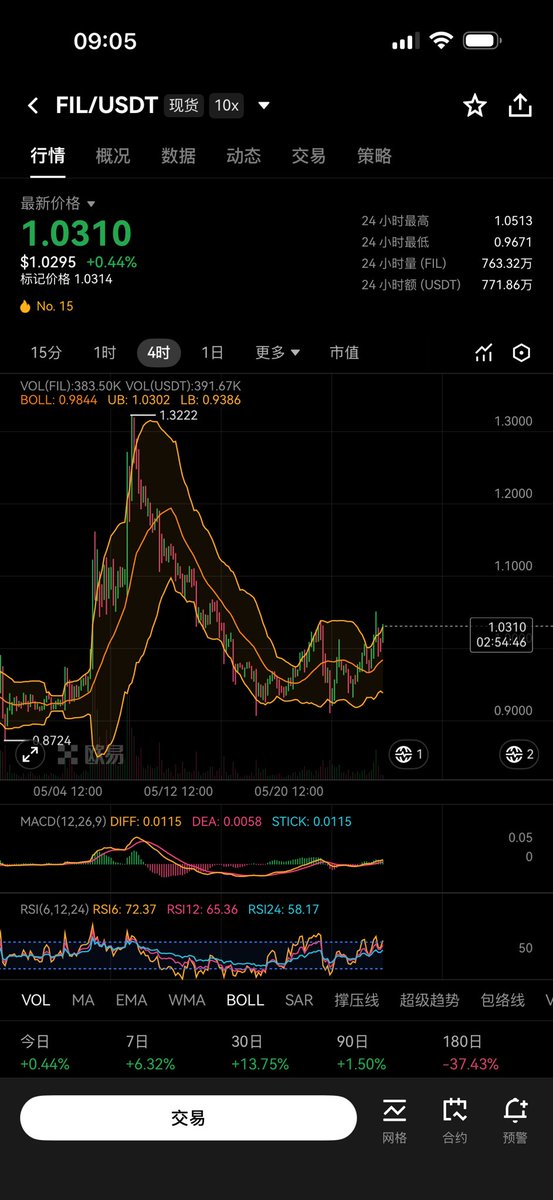Switch to the 动态 tab

[x=244, y=156]
